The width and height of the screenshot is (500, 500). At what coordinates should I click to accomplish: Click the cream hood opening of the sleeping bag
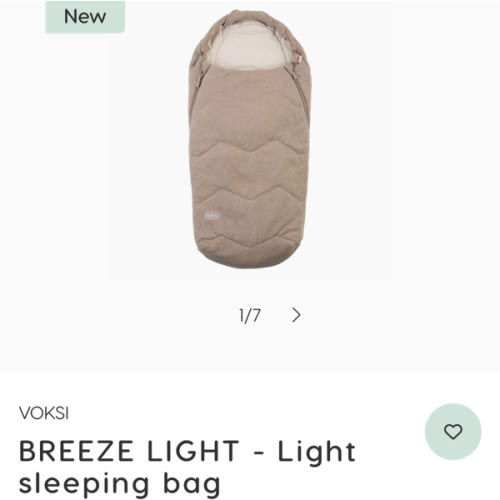click(249, 47)
